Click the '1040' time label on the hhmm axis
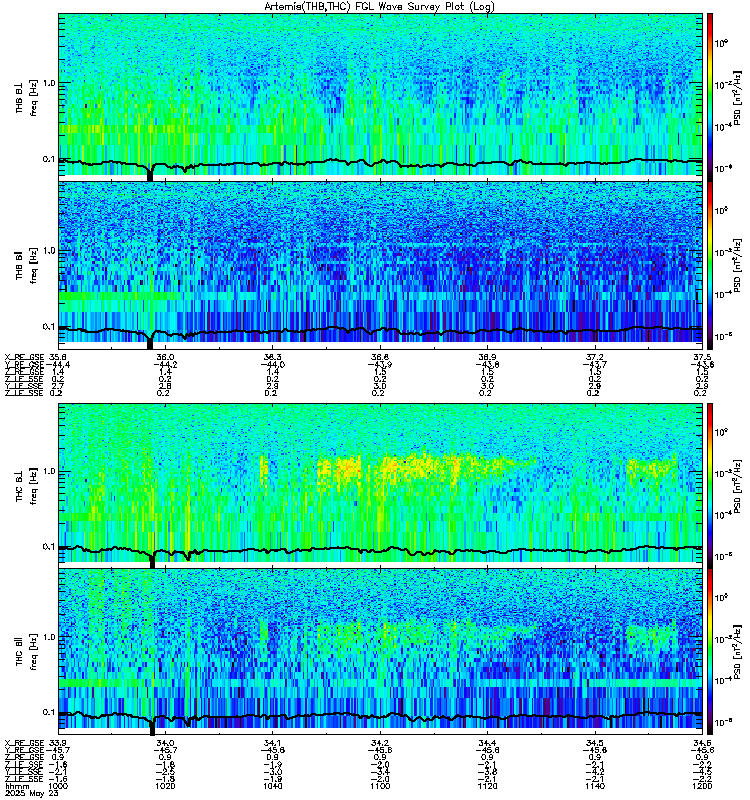The image size is (750, 800). [x=272, y=786]
